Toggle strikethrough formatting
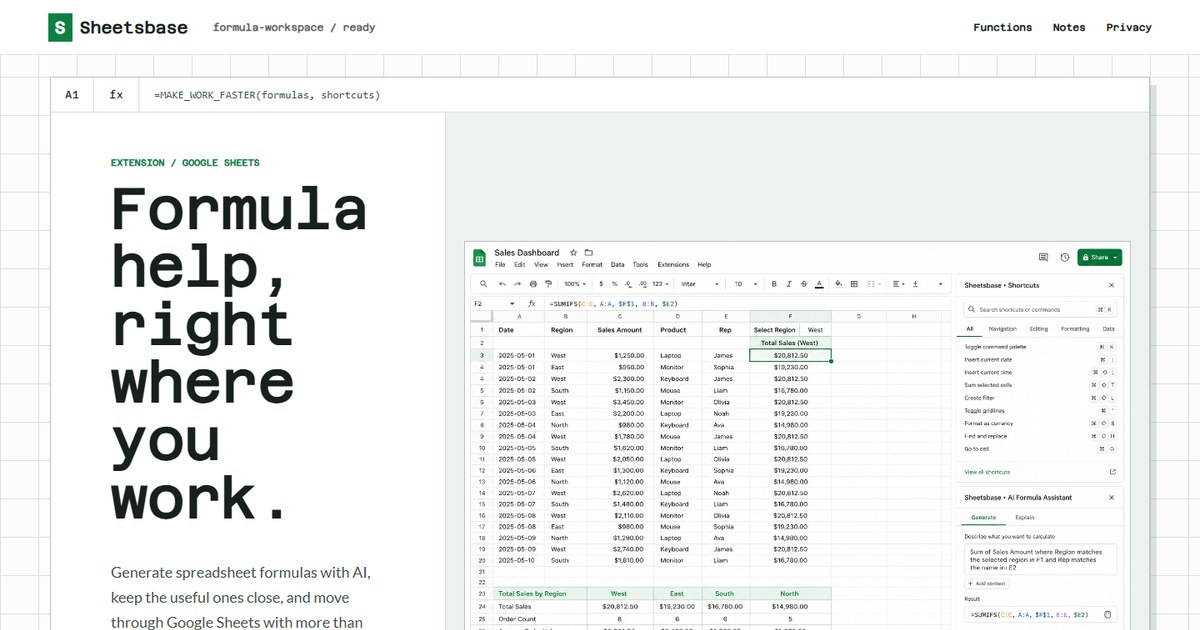 coord(804,284)
